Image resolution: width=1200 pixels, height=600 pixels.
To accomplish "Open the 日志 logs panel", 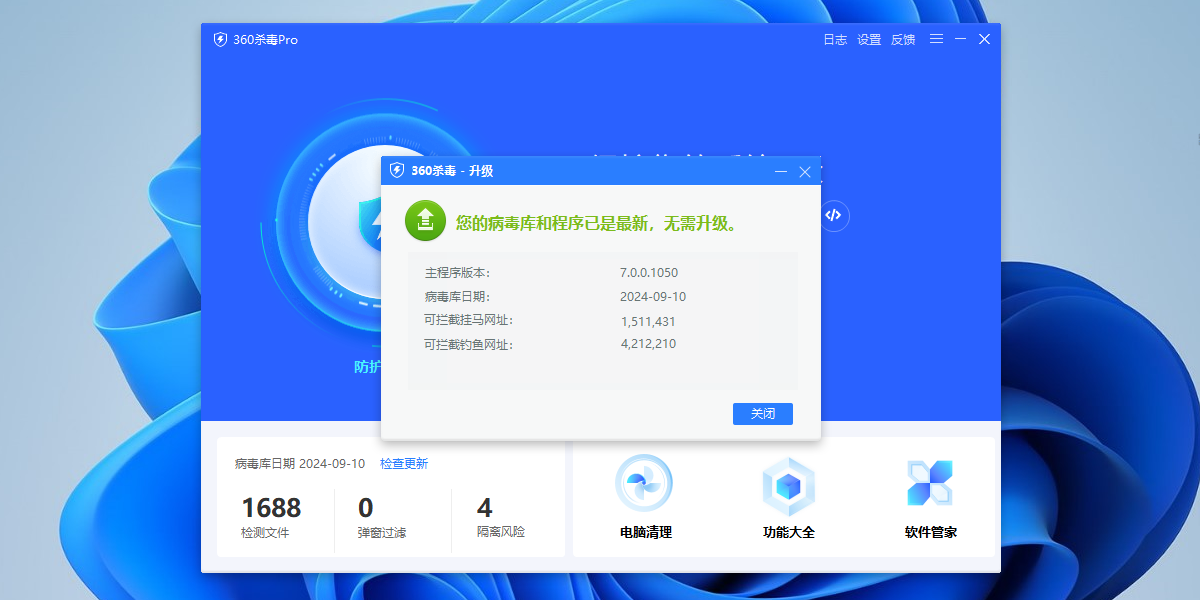I will tap(835, 39).
